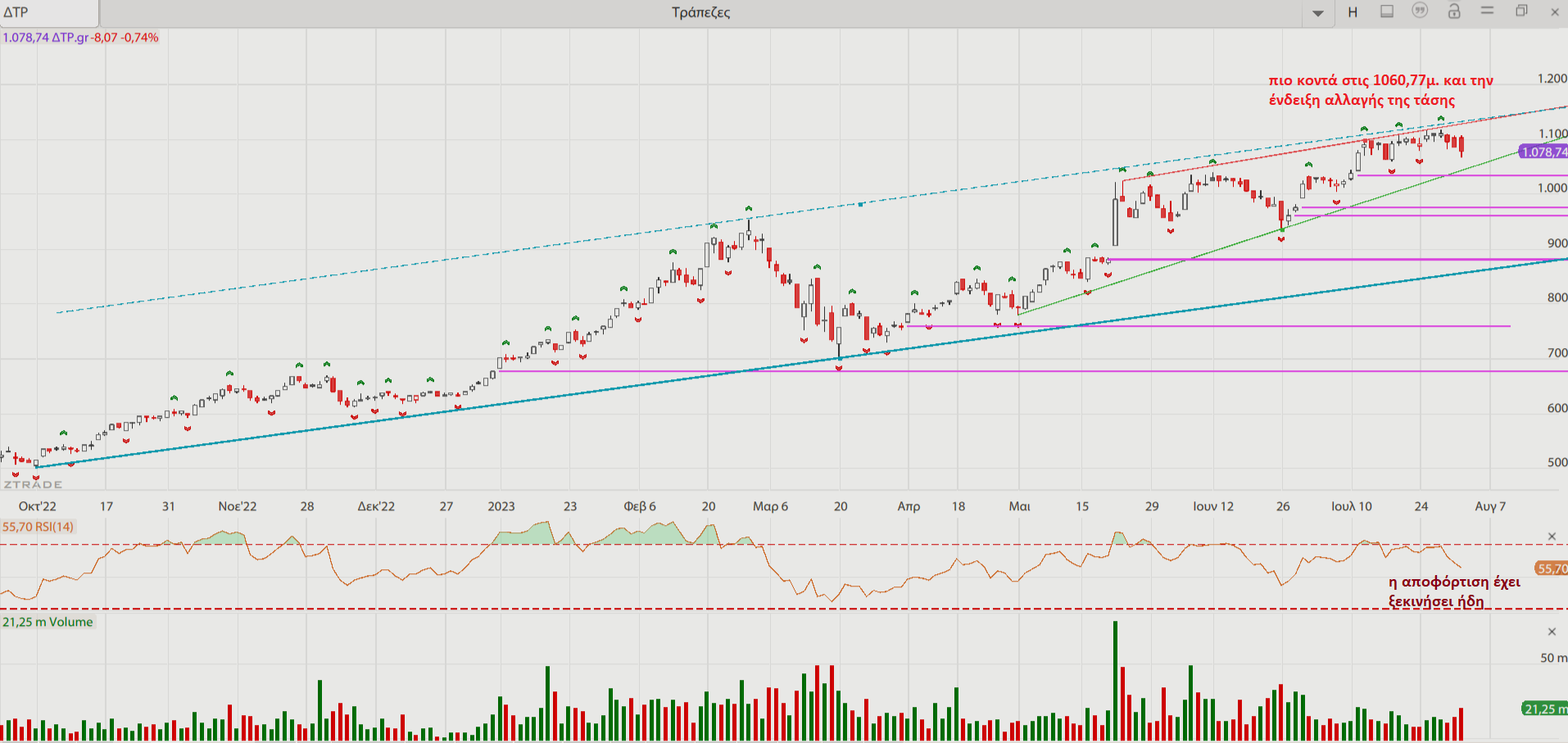
Task: Click the Ιουν 12 date axis label
Action: (x=1213, y=506)
